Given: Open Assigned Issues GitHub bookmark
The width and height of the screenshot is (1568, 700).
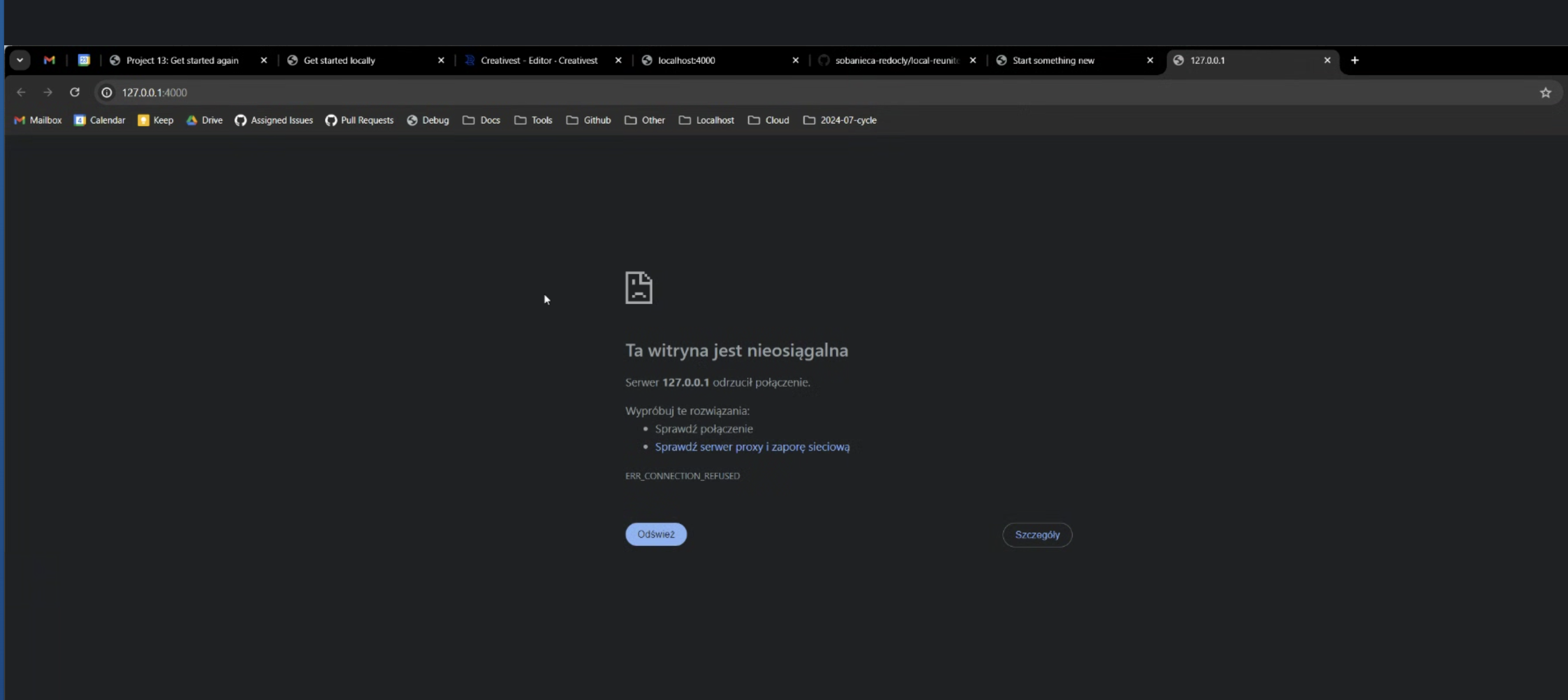Looking at the screenshot, I should (x=274, y=121).
